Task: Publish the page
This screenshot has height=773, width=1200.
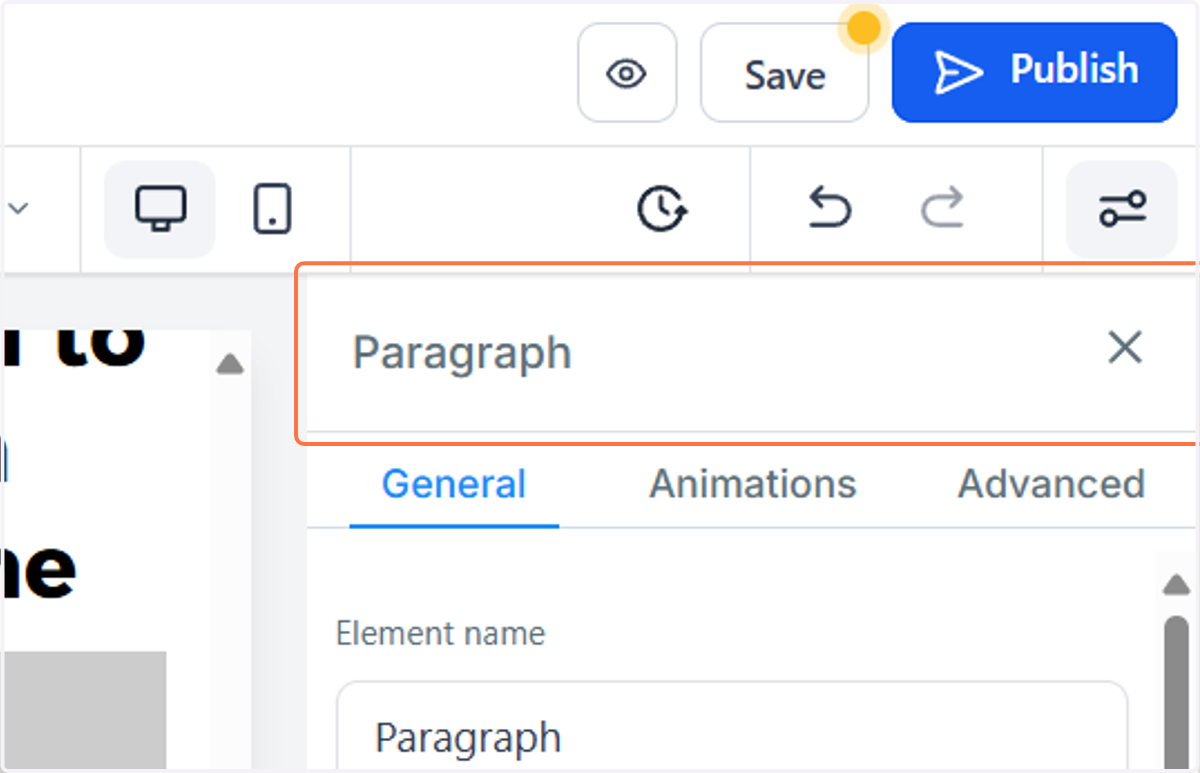Action: (1034, 72)
